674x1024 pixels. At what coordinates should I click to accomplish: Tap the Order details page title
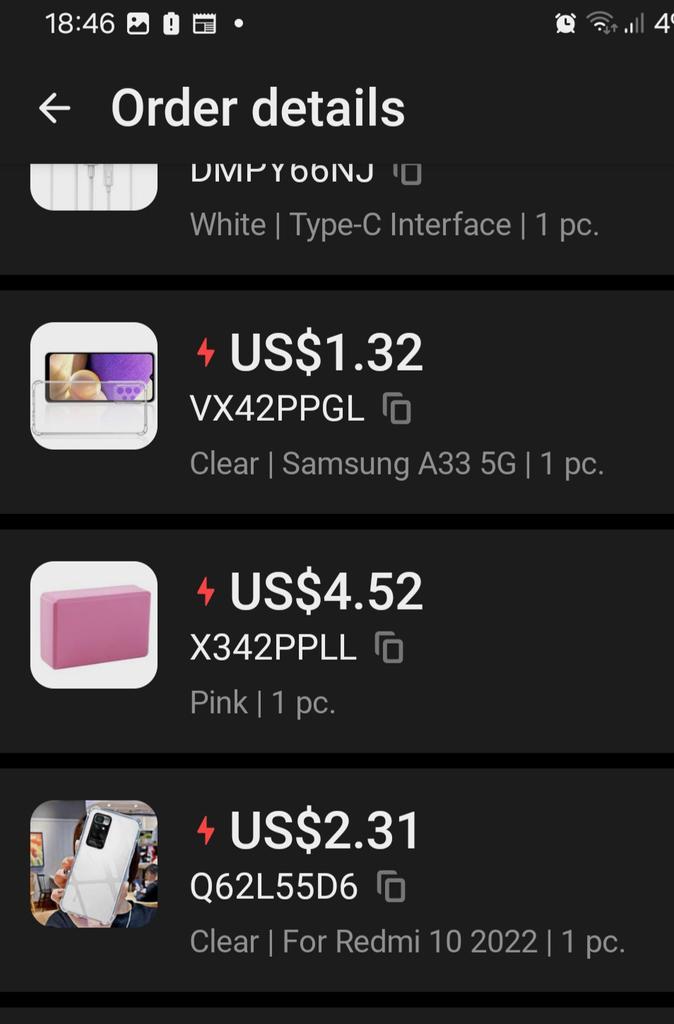(258, 108)
